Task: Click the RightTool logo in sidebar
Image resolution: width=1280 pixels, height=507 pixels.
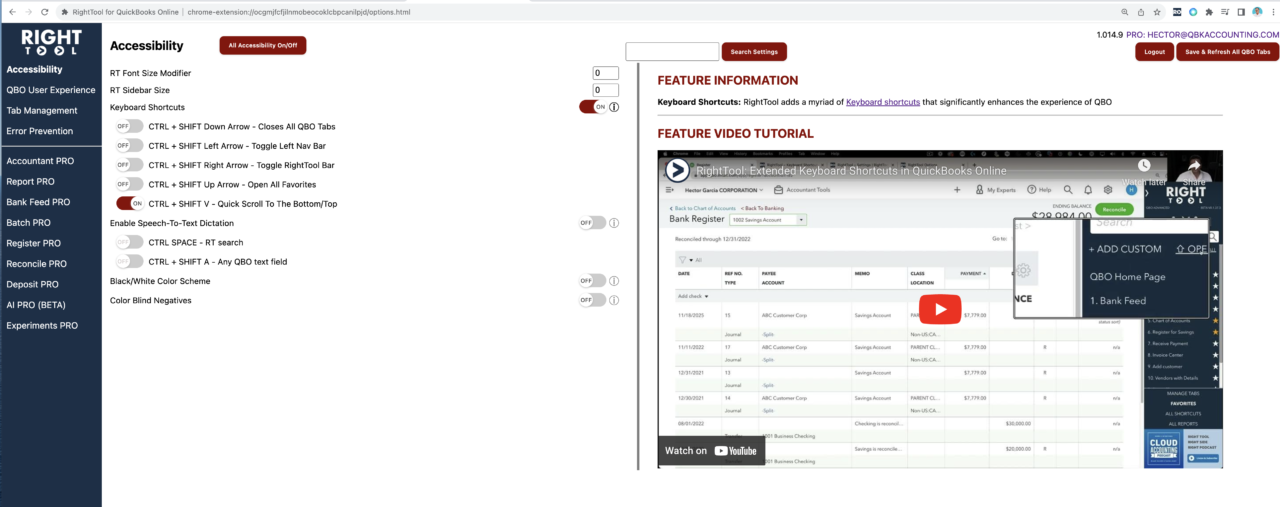Action: coord(51,43)
